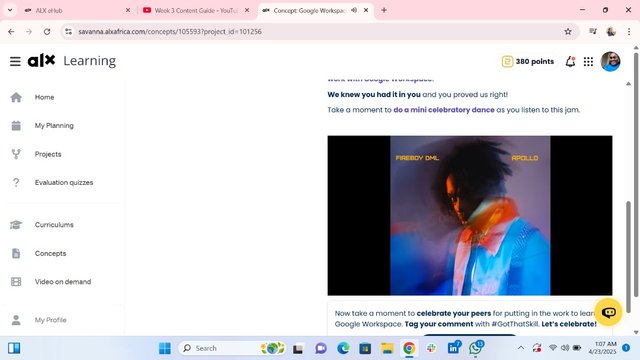Open the Chrome profile avatar
The image size is (640, 360).
click(611, 31)
